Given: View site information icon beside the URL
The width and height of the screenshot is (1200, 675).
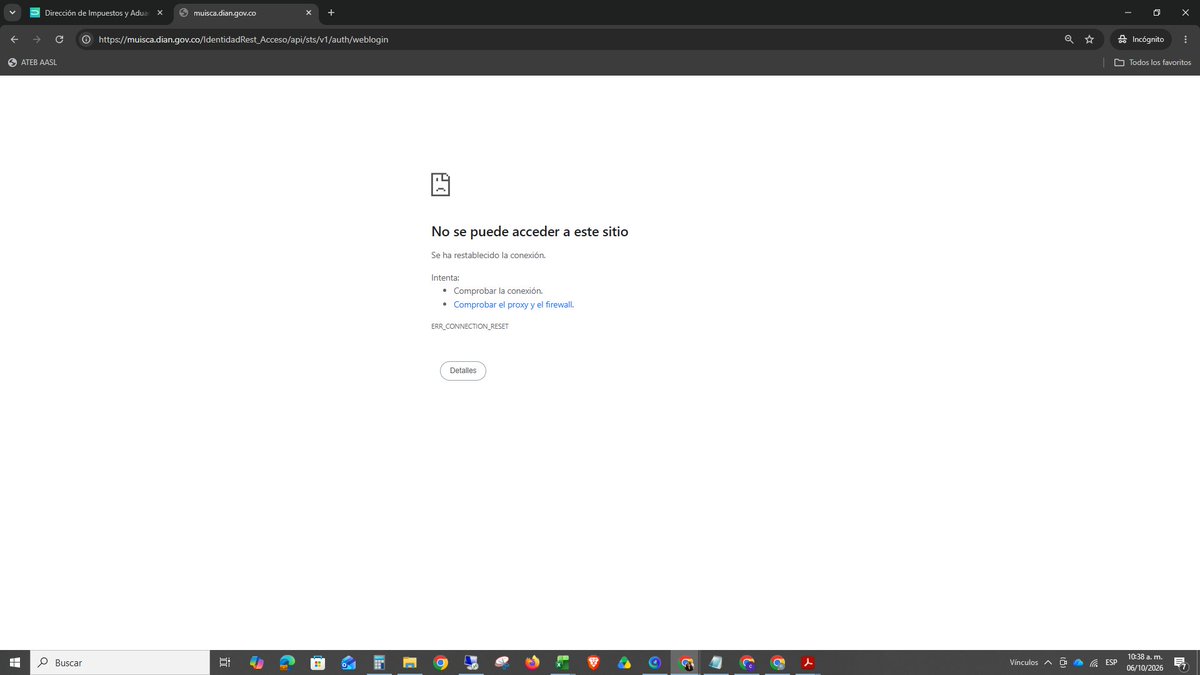Looking at the screenshot, I should click(x=86, y=39).
